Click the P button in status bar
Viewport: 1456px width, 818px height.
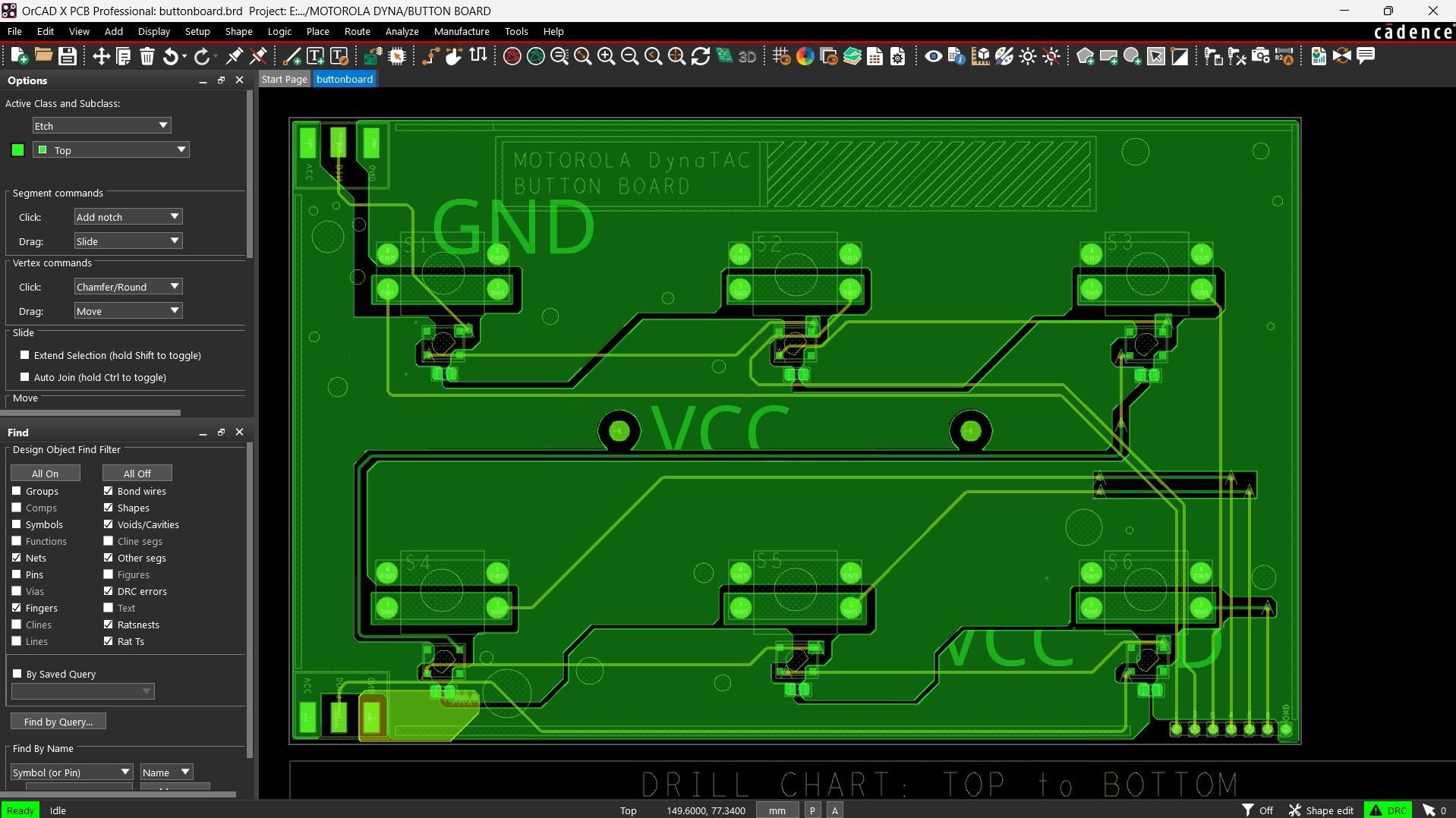812,810
